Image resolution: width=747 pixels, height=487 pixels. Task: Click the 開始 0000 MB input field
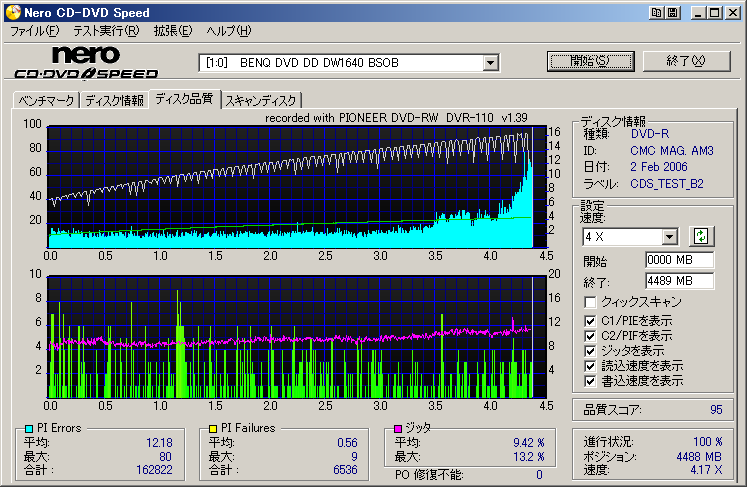click(x=679, y=260)
